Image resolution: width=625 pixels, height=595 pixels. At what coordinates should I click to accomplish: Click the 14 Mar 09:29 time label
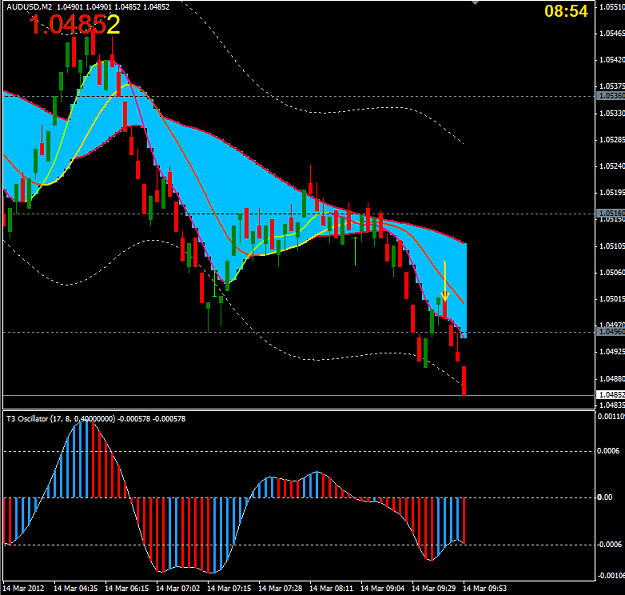434,588
